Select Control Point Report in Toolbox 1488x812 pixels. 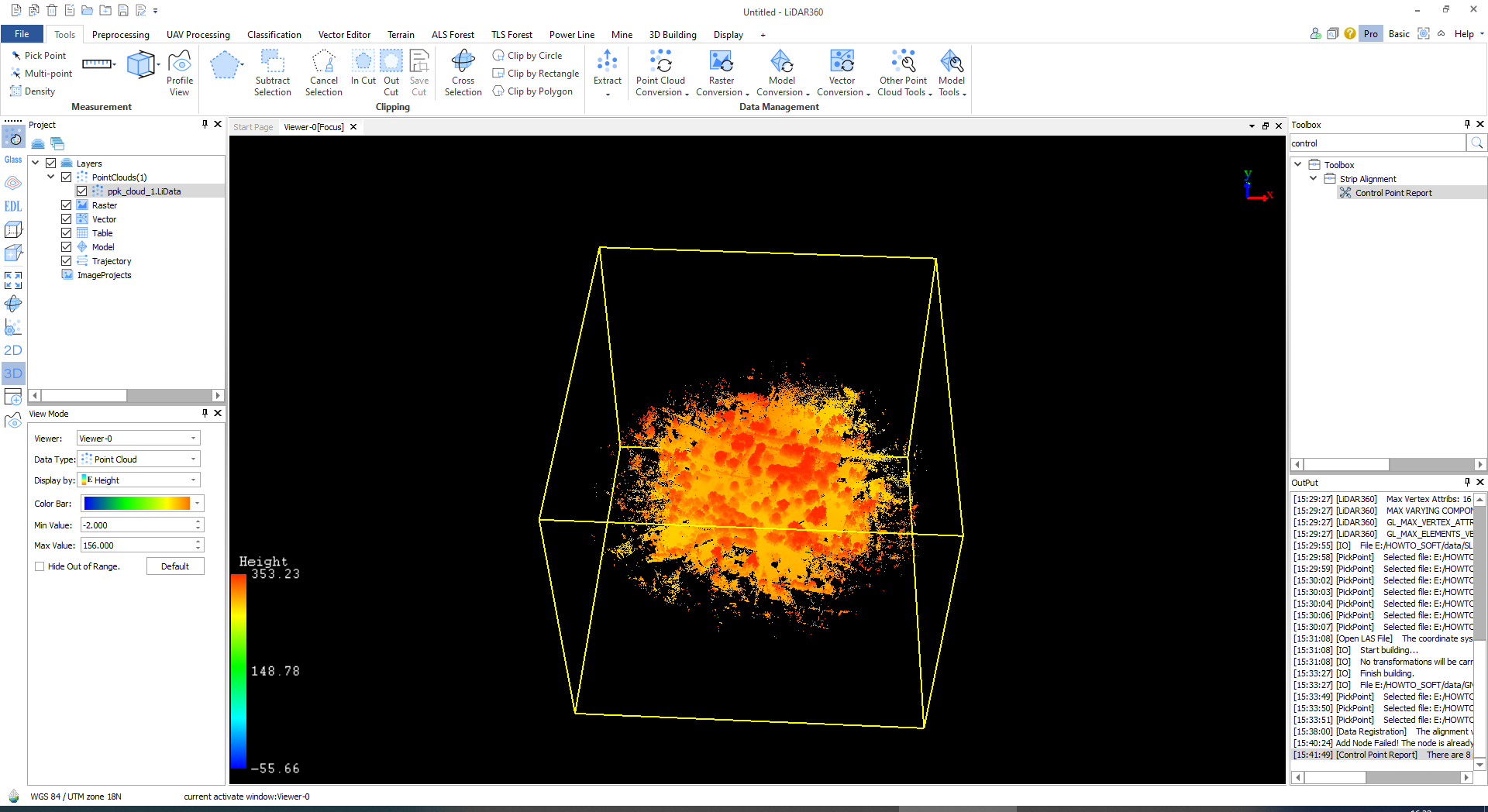tap(1393, 193)
